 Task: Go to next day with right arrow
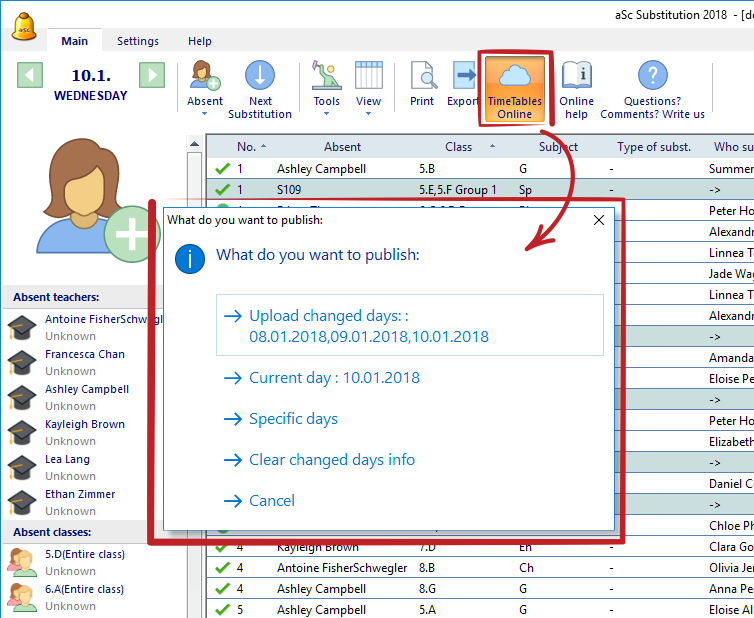tap(152, 75)
